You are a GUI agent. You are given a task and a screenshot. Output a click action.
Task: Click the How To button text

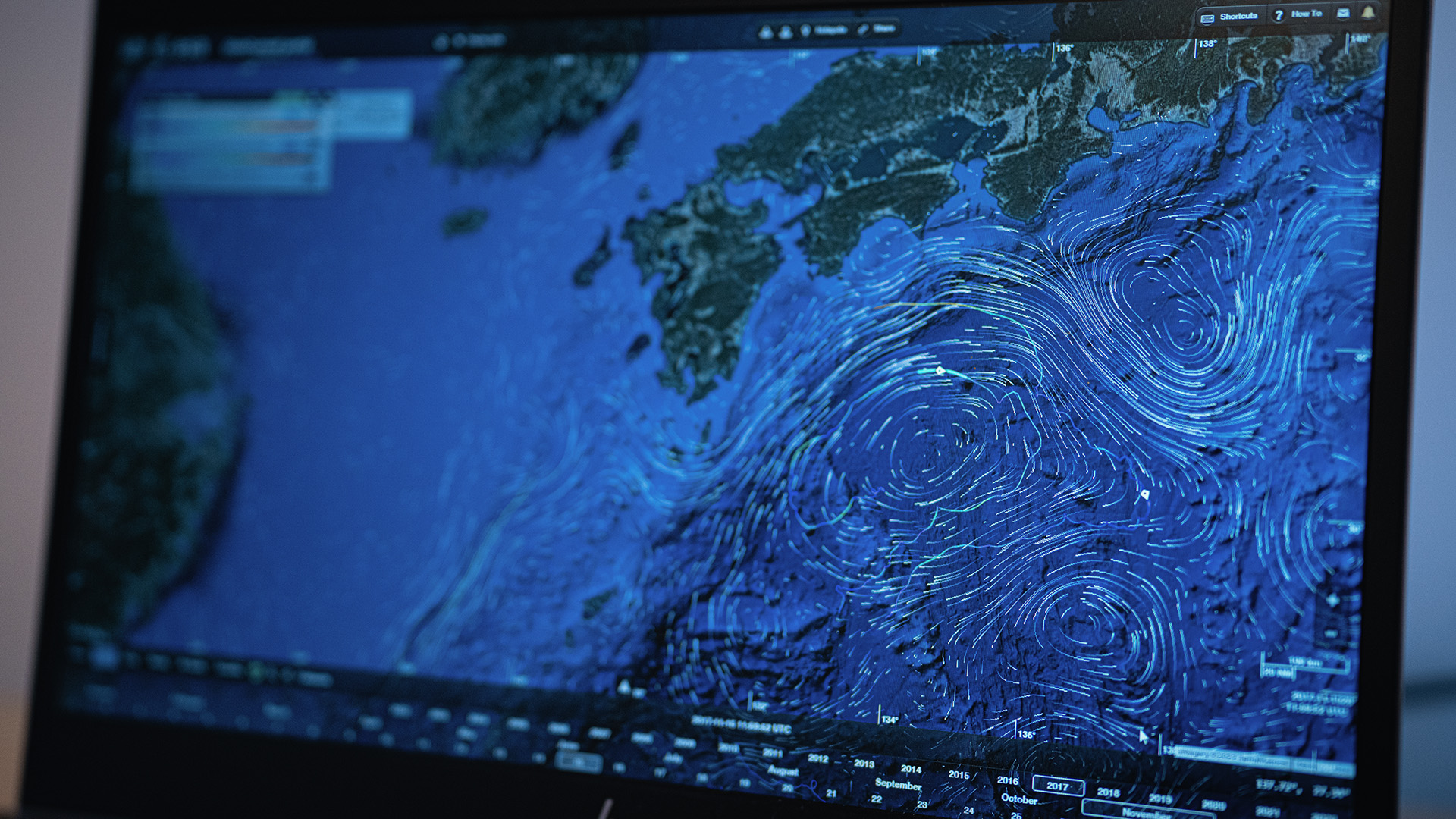[1307, 14]
